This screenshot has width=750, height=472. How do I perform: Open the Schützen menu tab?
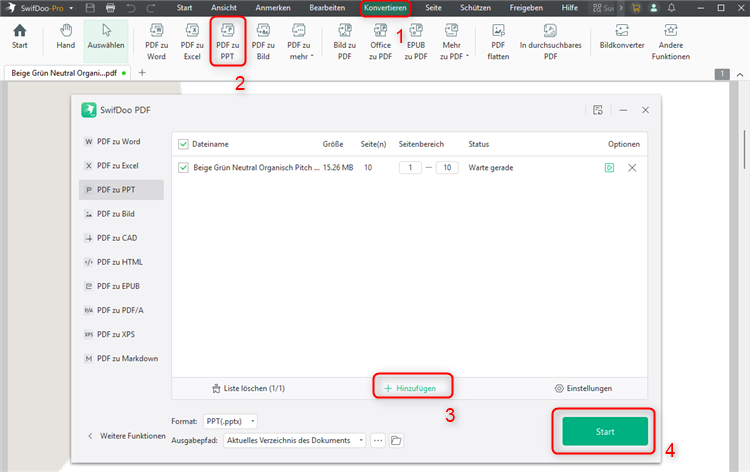tap(475, 8)
